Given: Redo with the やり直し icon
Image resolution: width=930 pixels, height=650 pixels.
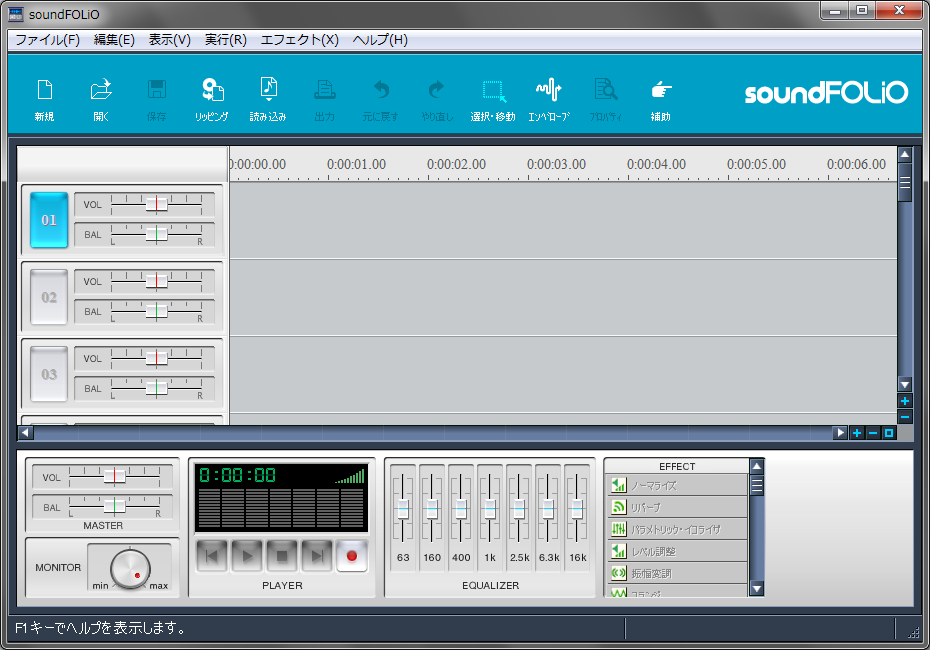Looking at the screenshot, I should (437, 100).
